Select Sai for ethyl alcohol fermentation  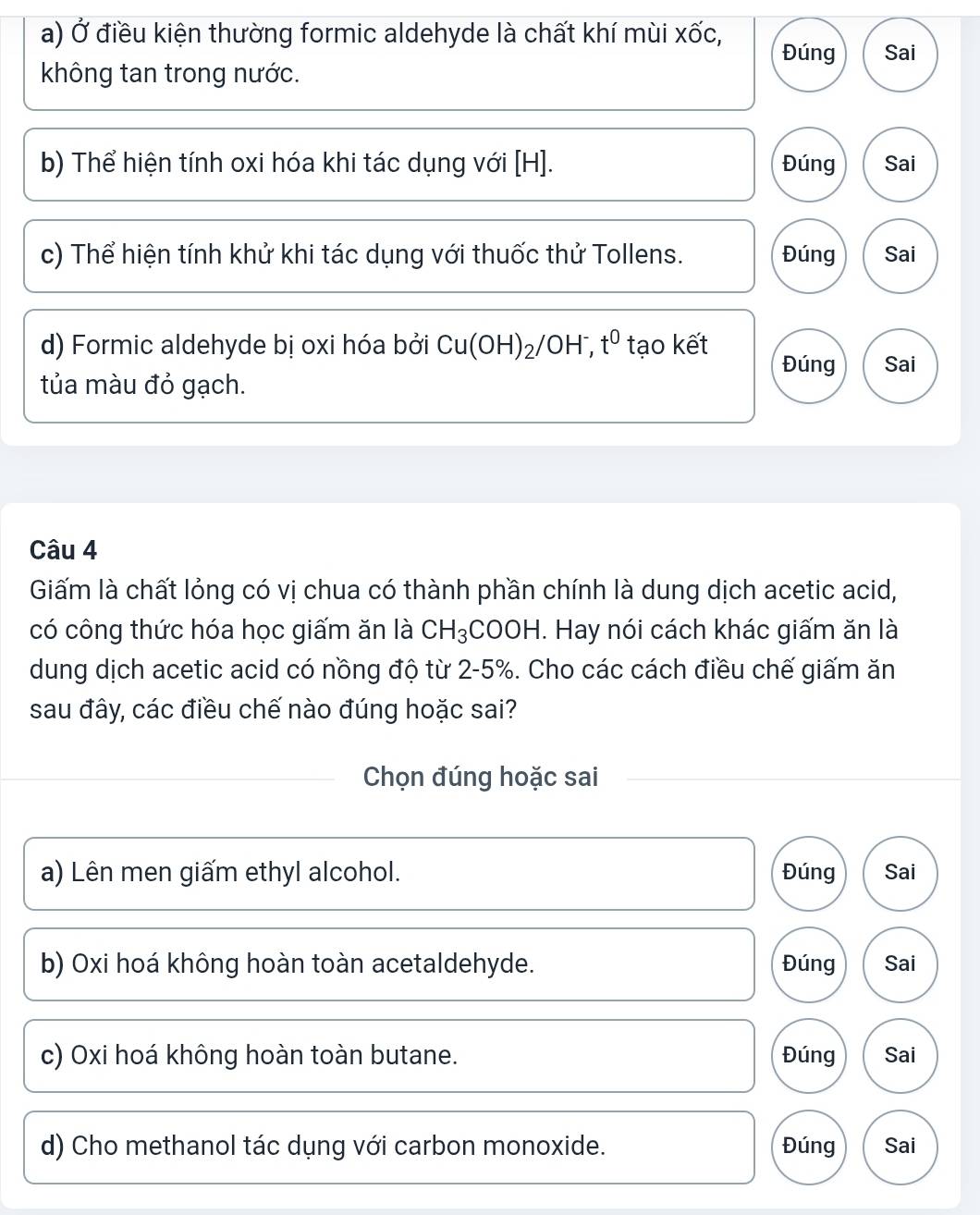900,872
